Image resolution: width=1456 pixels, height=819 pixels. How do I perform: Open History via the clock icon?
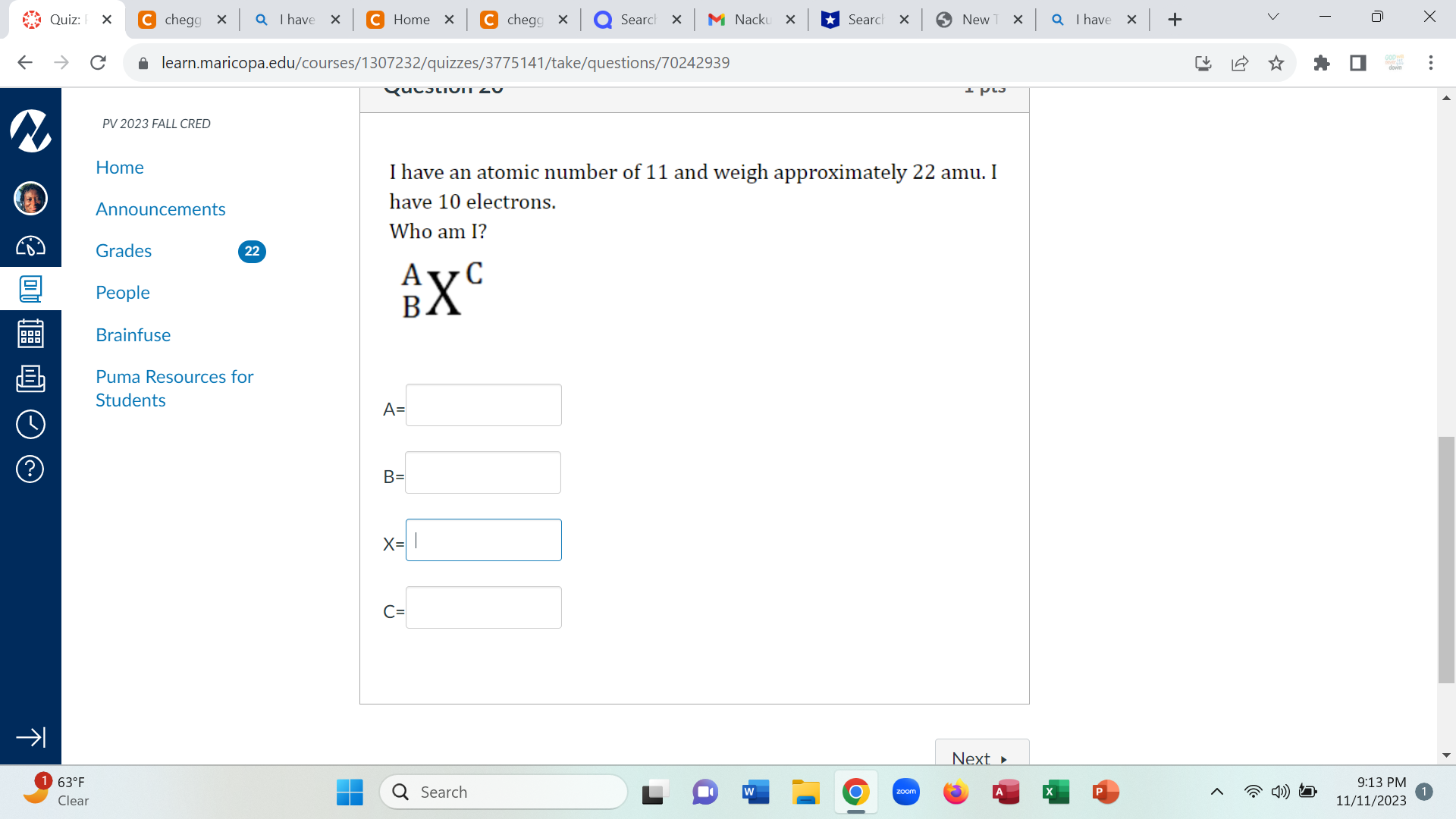(x=30, y=425)
